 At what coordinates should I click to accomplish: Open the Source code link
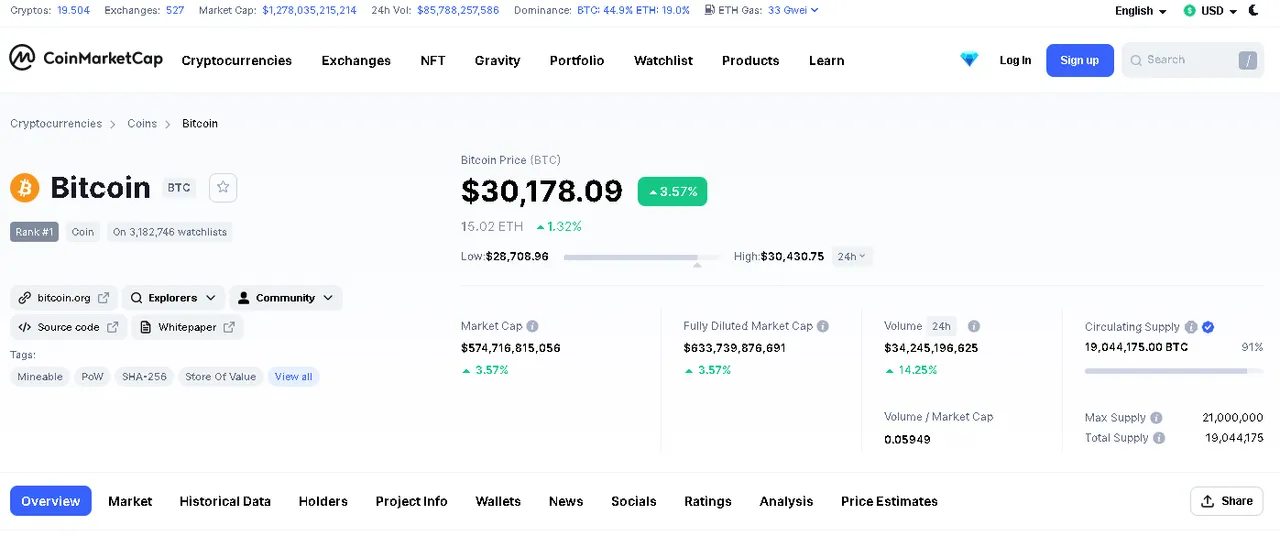[x=69, y=327]
